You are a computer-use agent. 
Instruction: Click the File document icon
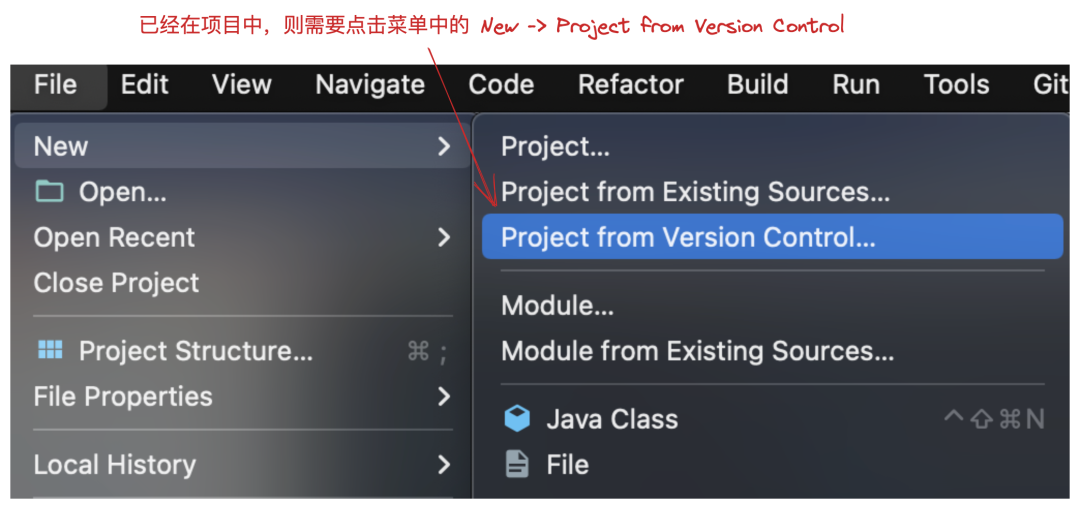pos(517,464)
